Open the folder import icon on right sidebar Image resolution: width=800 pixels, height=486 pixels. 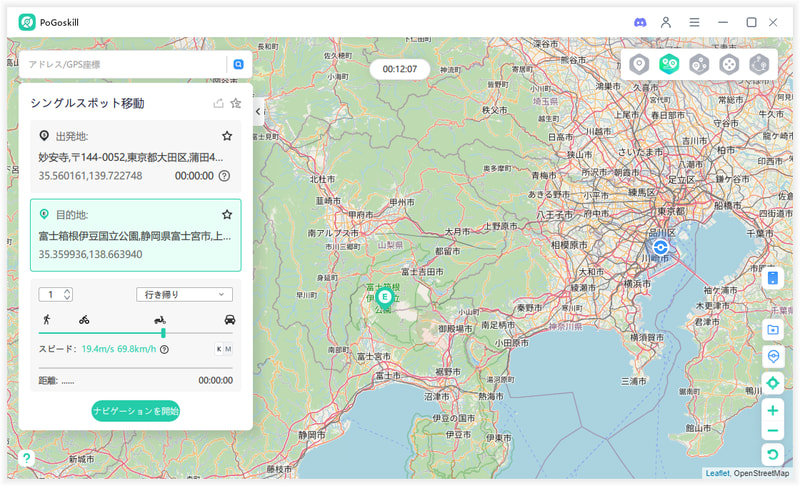(772, 330)
